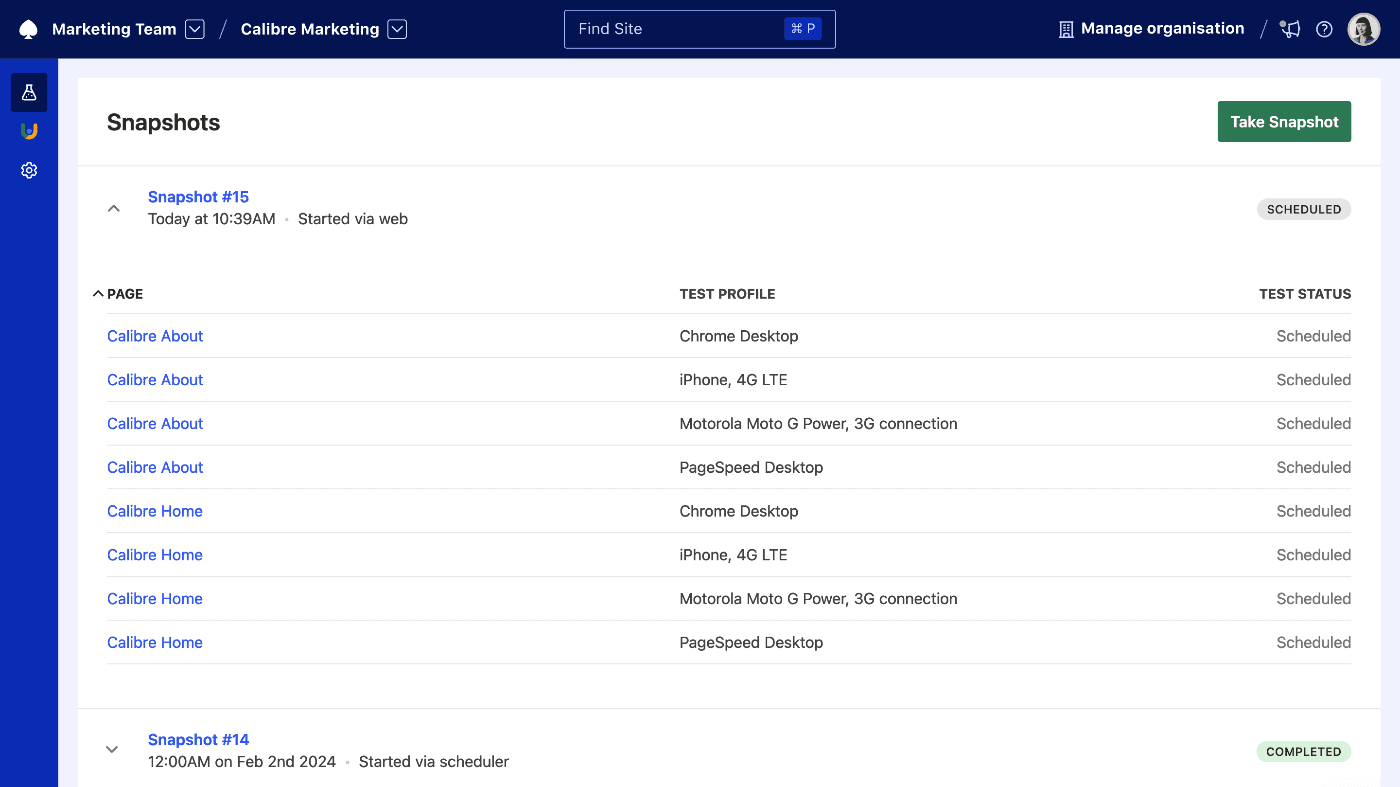
Task: Expand the Snapshot #14 section
Action: pos(112,748)
